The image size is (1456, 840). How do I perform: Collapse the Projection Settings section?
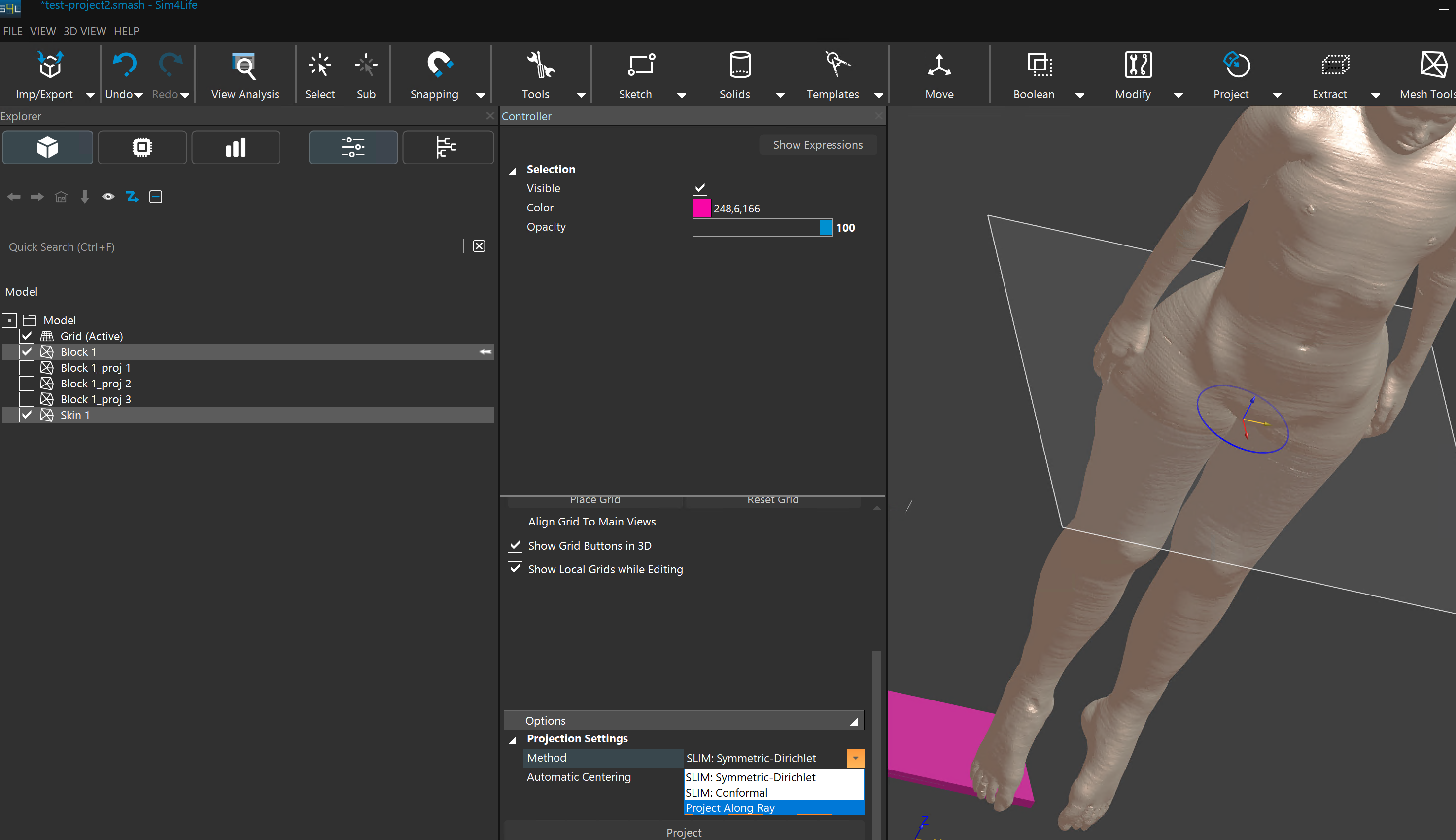pos(512,739)
